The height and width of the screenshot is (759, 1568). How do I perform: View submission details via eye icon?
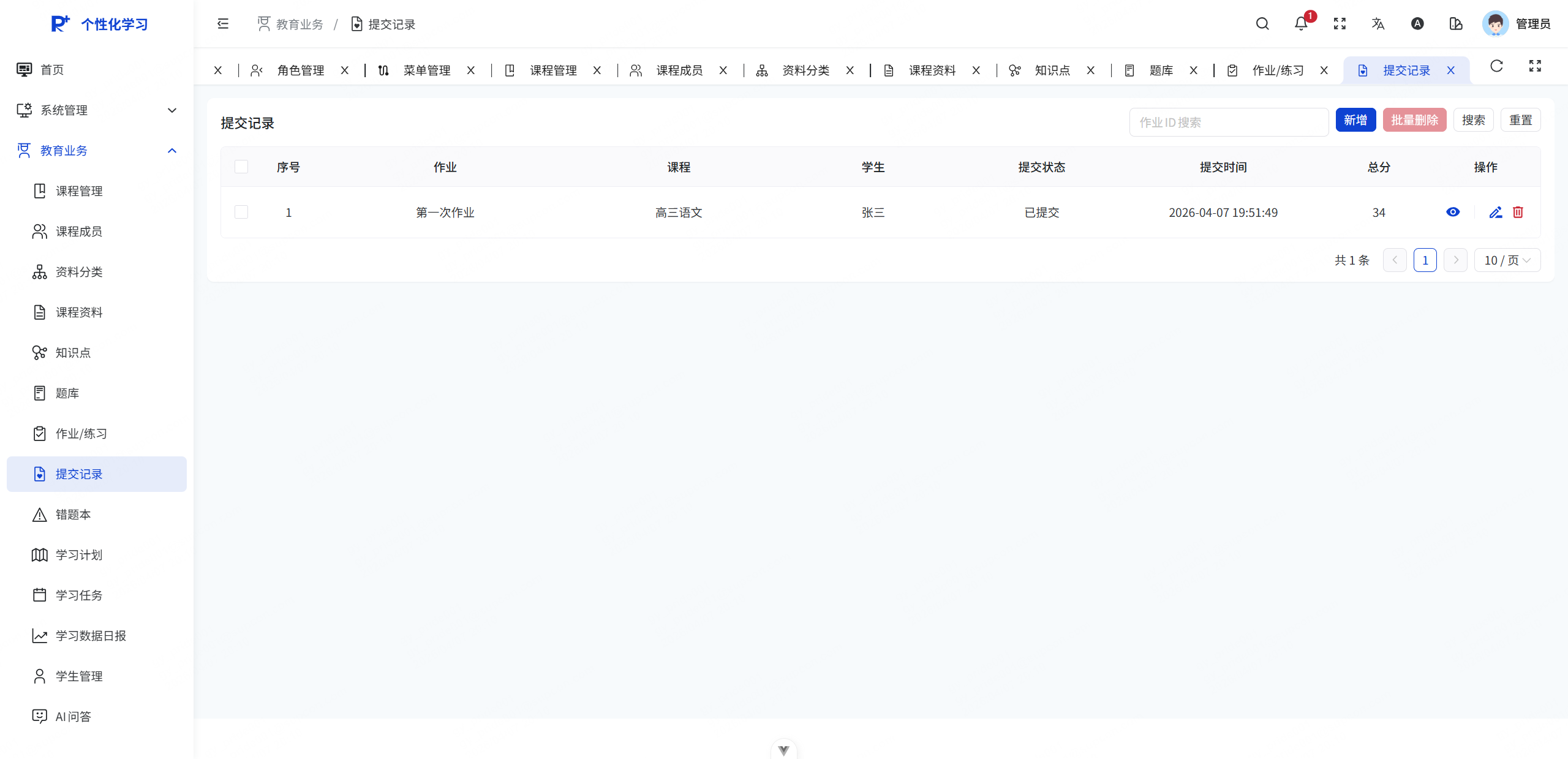pos(1453,213)
